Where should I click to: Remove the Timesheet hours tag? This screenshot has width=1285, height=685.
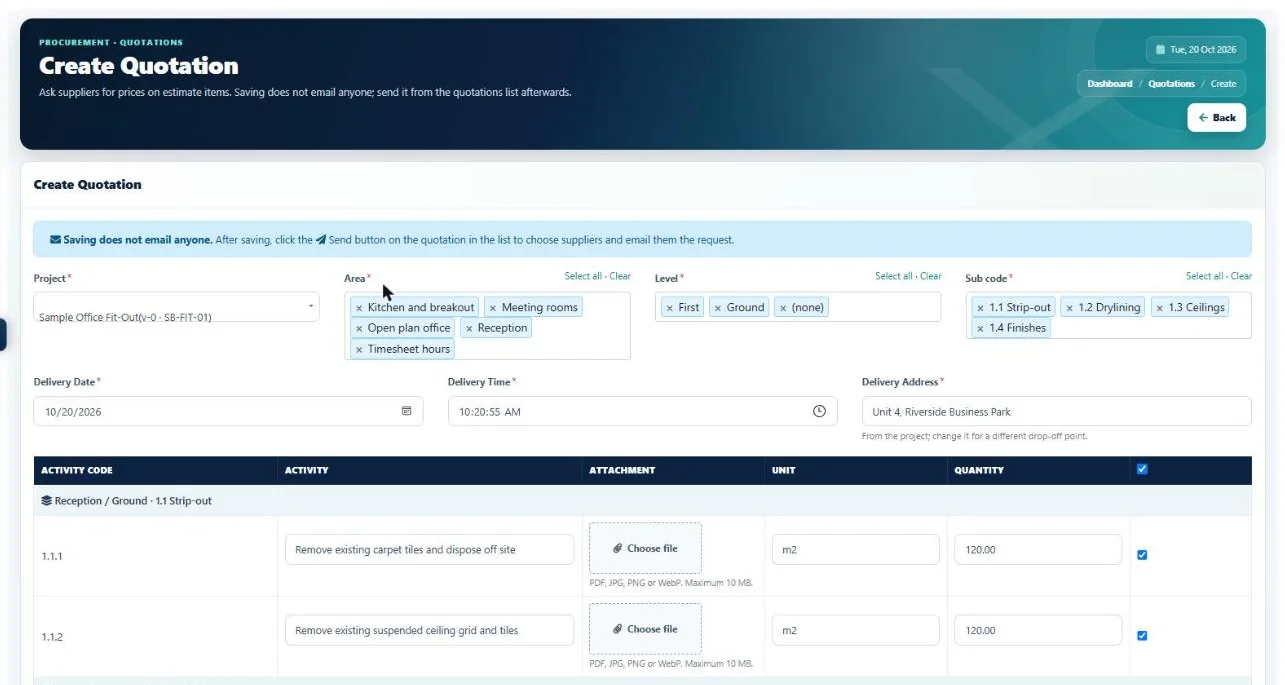359,349
